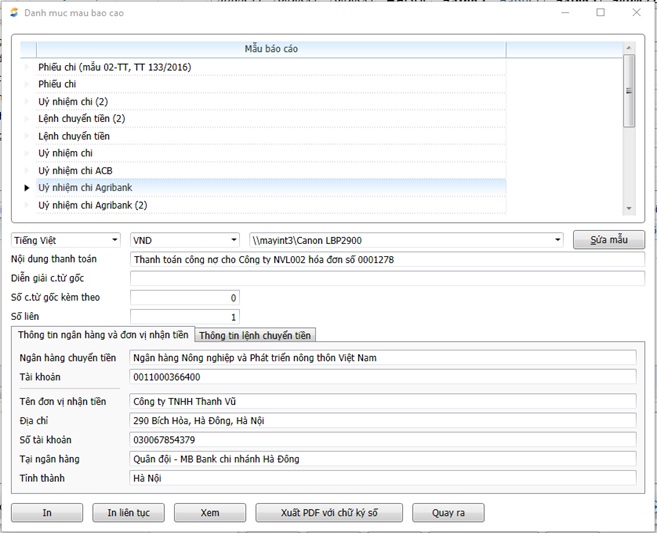Select Uỷ nhiệm chi ACB template row
Image resolution: width=657 pixels, height=533 pixels.
75,170
